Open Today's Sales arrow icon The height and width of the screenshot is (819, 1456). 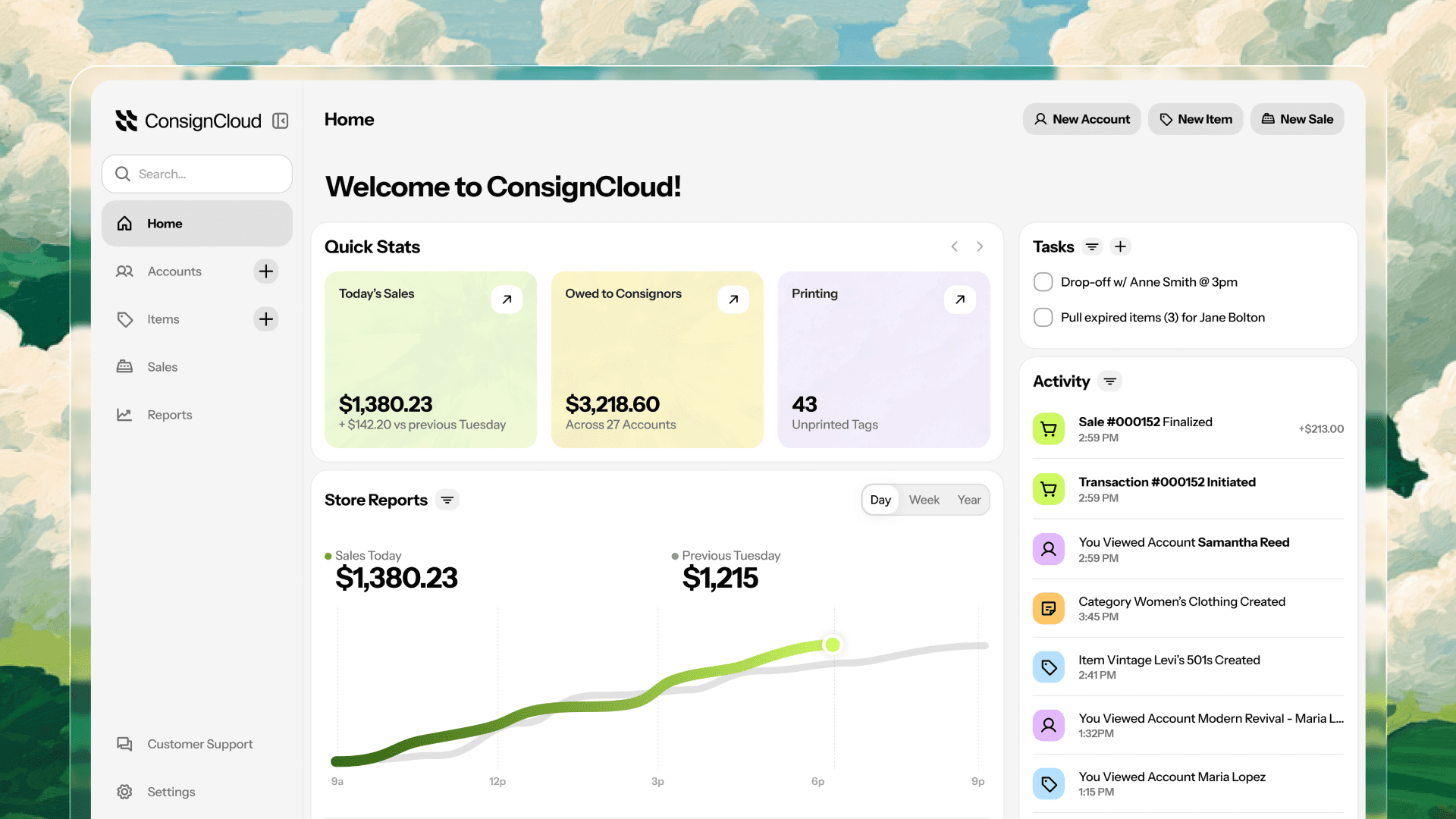(x=507, y=300)
